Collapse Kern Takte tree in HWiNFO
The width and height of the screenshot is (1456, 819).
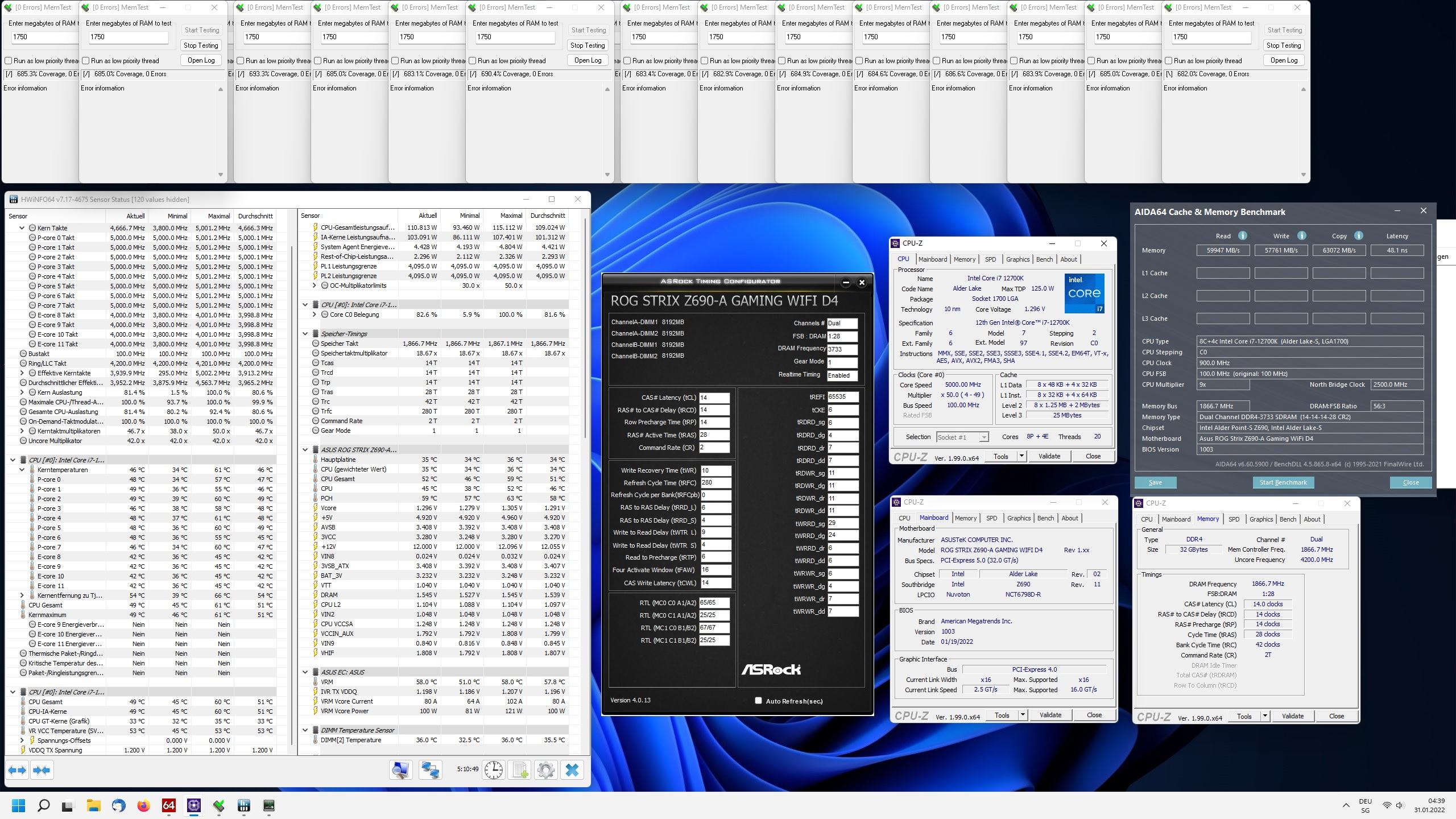22,228
